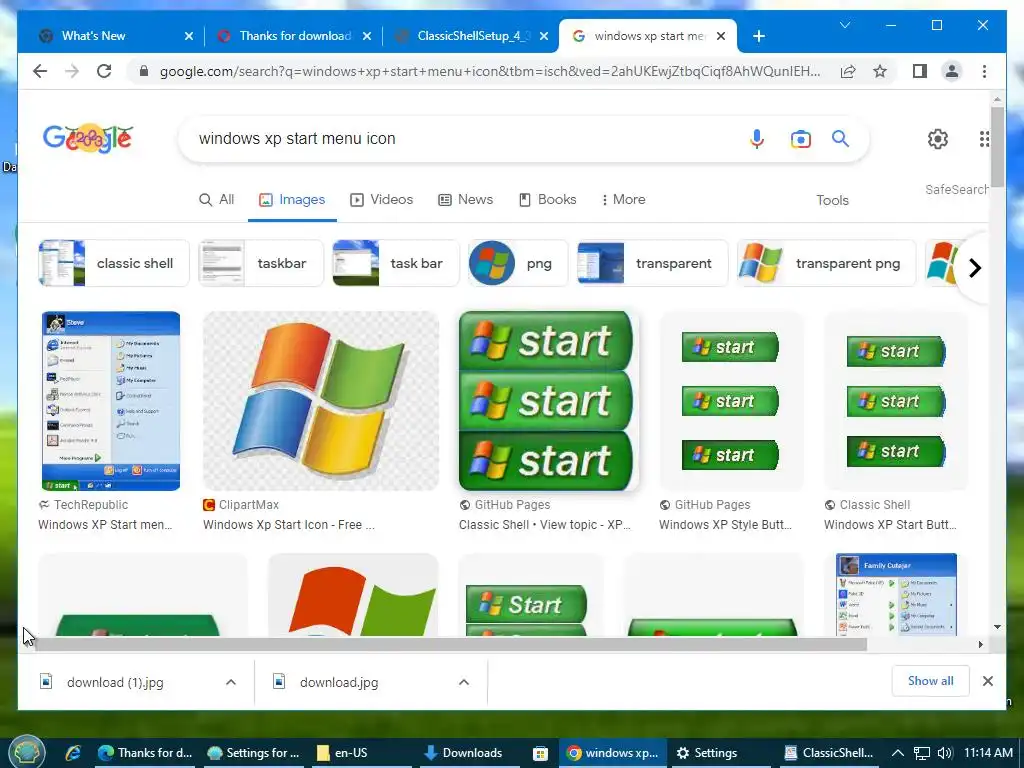Screen dimensions: 1024x768
Task: Open the TechRepublic start menu thumbnail
Action: (x=110, y=400)
